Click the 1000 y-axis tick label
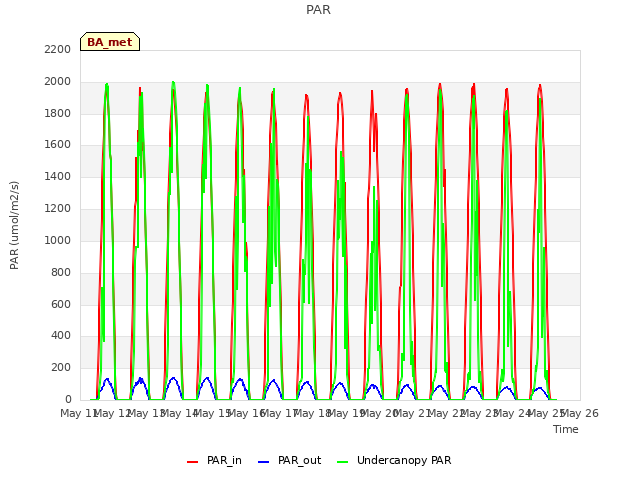This screenshot has width=640, height=480. (x=58, y=240)
